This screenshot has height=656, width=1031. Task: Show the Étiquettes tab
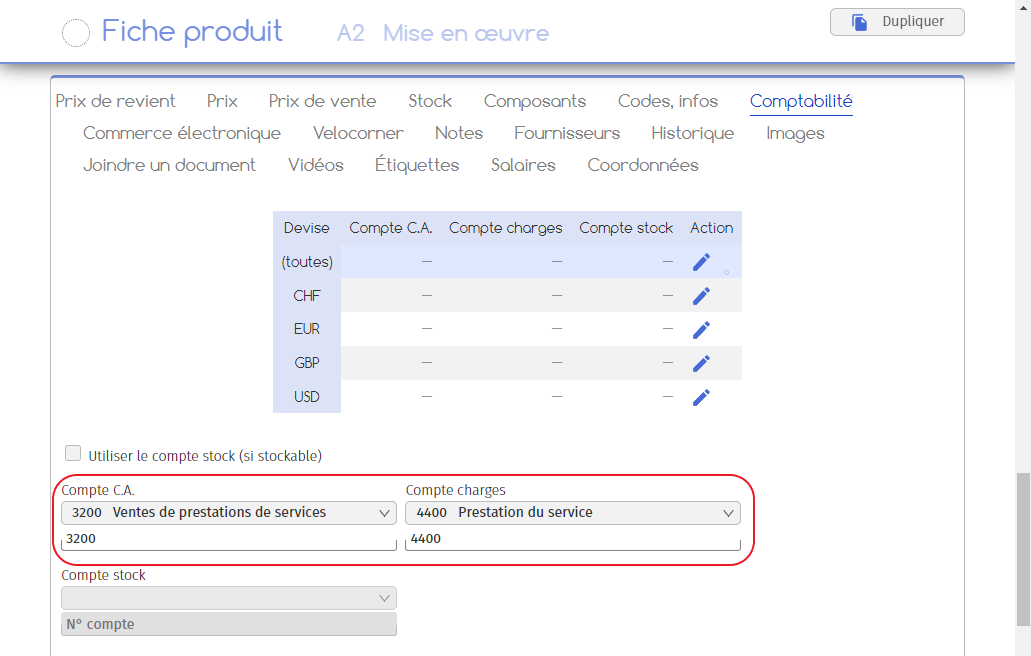click(417, 165)
